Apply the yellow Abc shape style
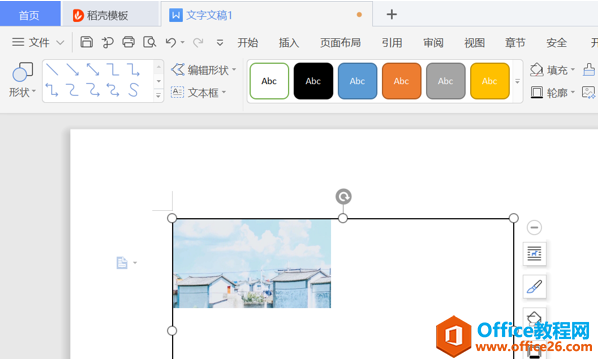The width and height of the screenshot is (599, 364). tap(490, 81)
